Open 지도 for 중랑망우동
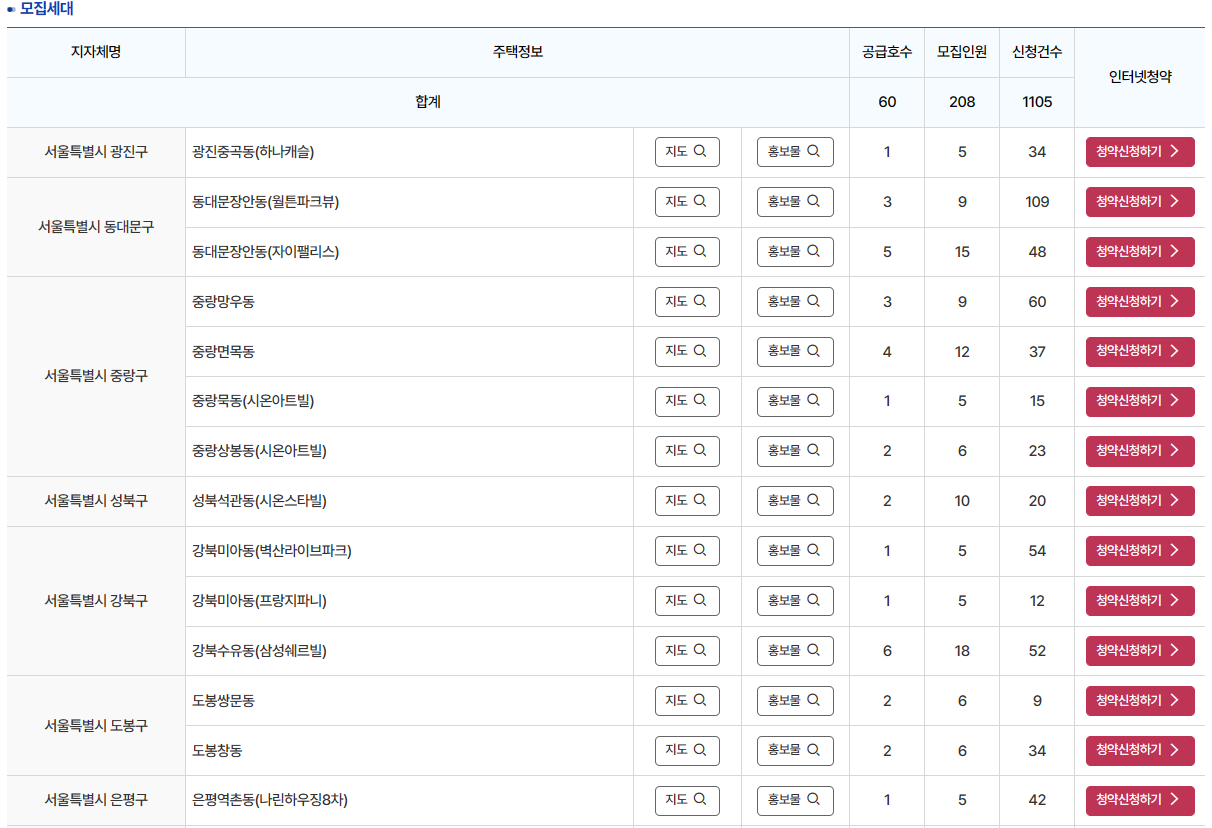 pyautogui.click(x=687, y=302)
